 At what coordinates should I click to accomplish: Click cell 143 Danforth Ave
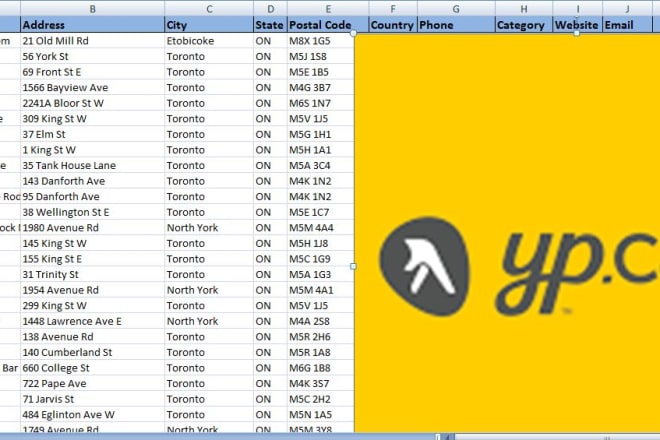[92, 181]
